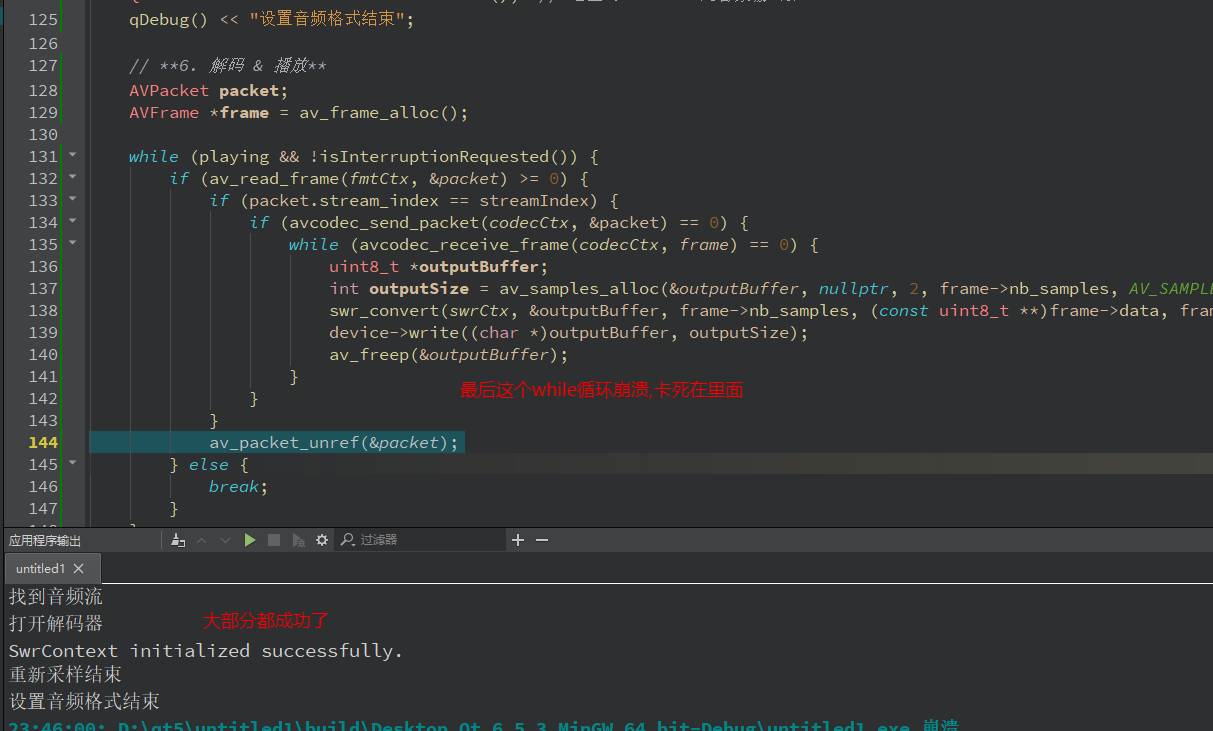Click the magnifier icon in the filter box
This screenshot has width=1213, height=731.
[x=347, y=540]
